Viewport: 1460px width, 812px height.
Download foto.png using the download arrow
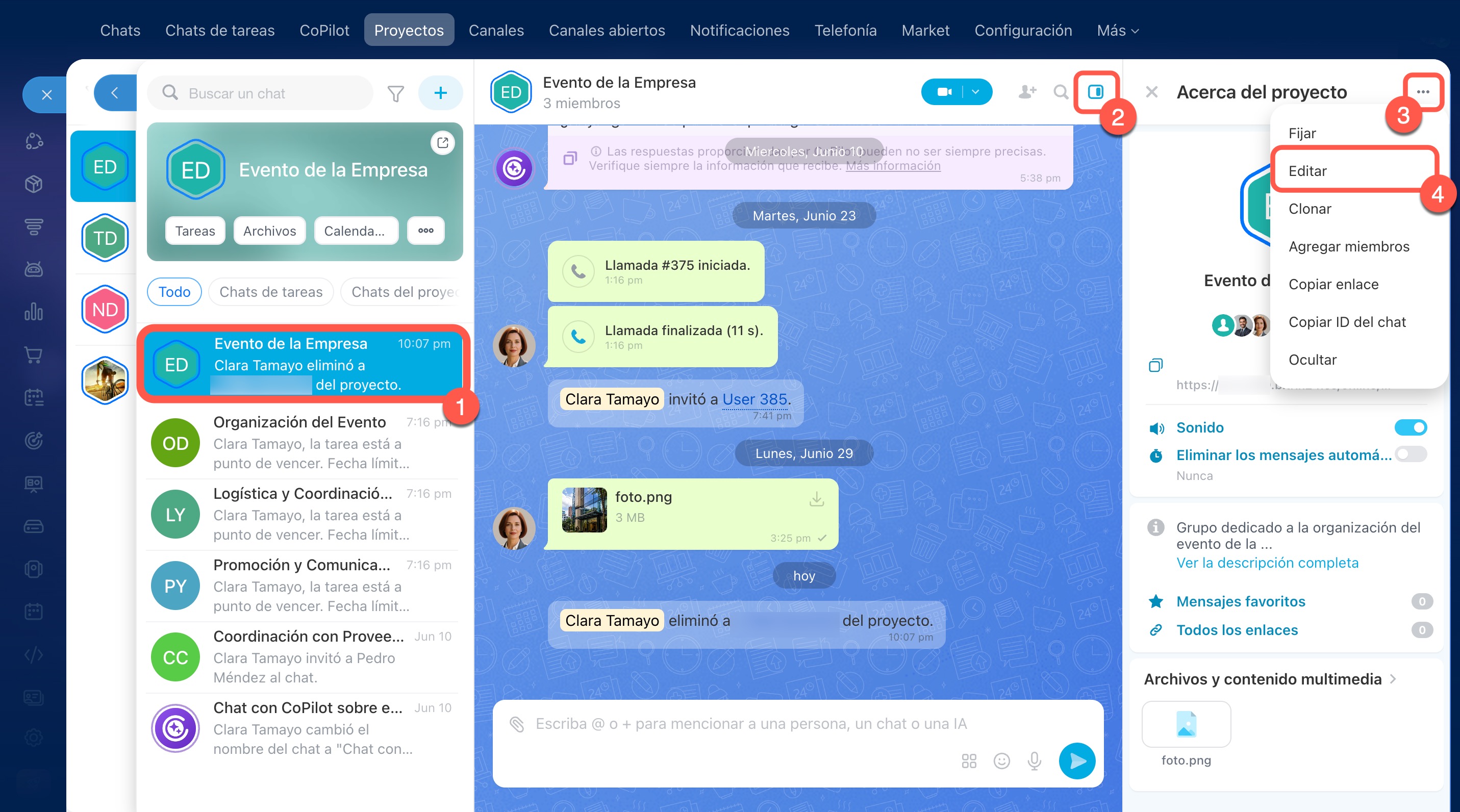pos(816,499)
